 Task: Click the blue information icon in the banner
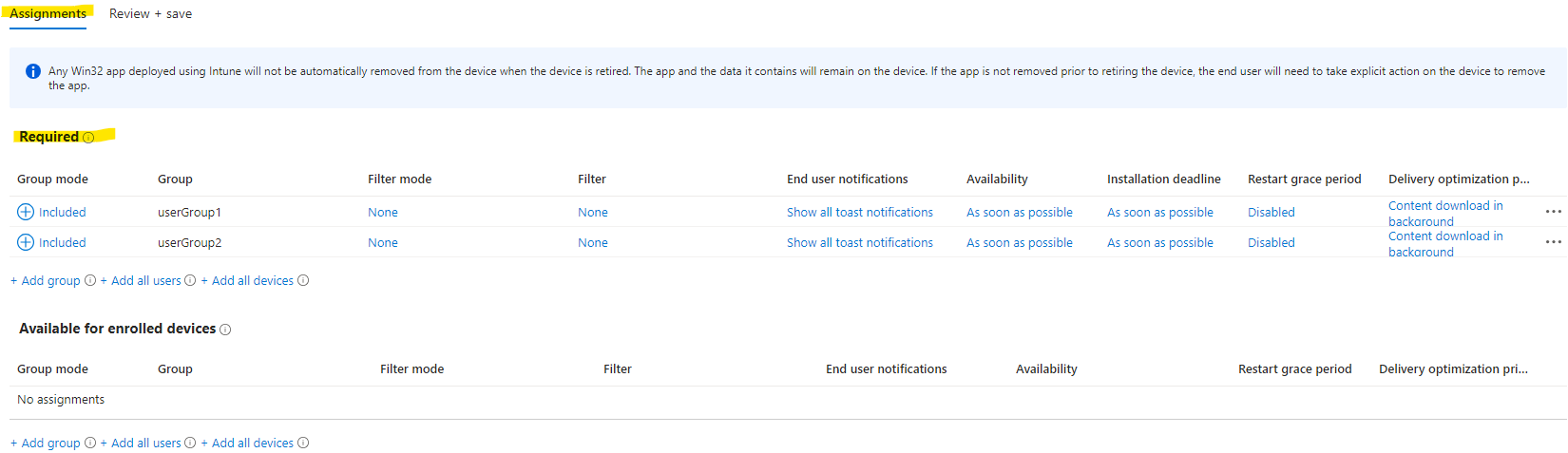click(33, 71)
